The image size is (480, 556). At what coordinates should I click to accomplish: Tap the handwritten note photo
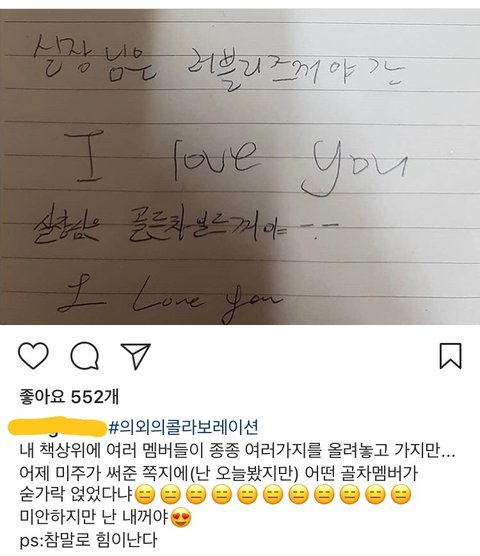click(x=240, y=167)
